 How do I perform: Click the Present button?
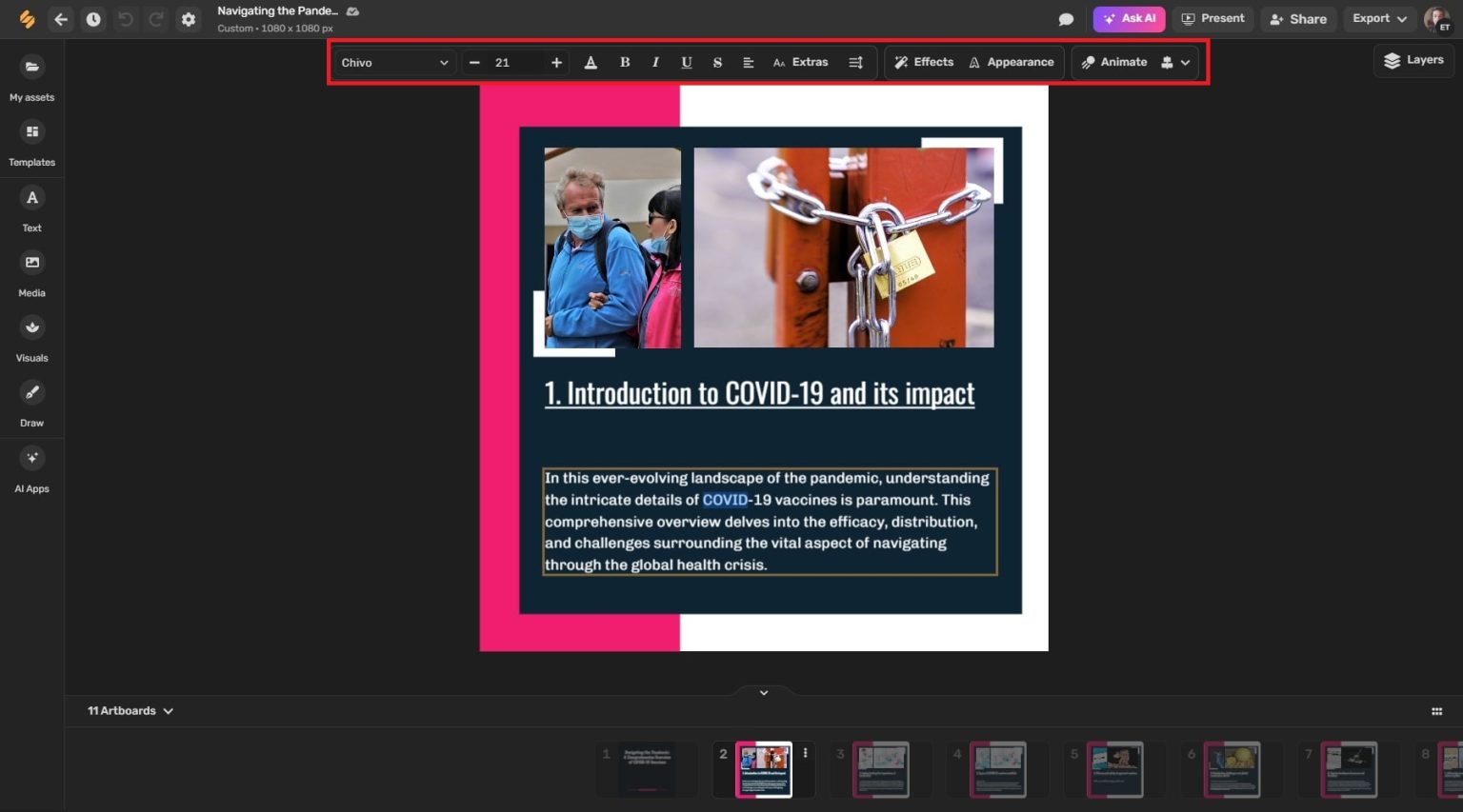pos(1213,18)
